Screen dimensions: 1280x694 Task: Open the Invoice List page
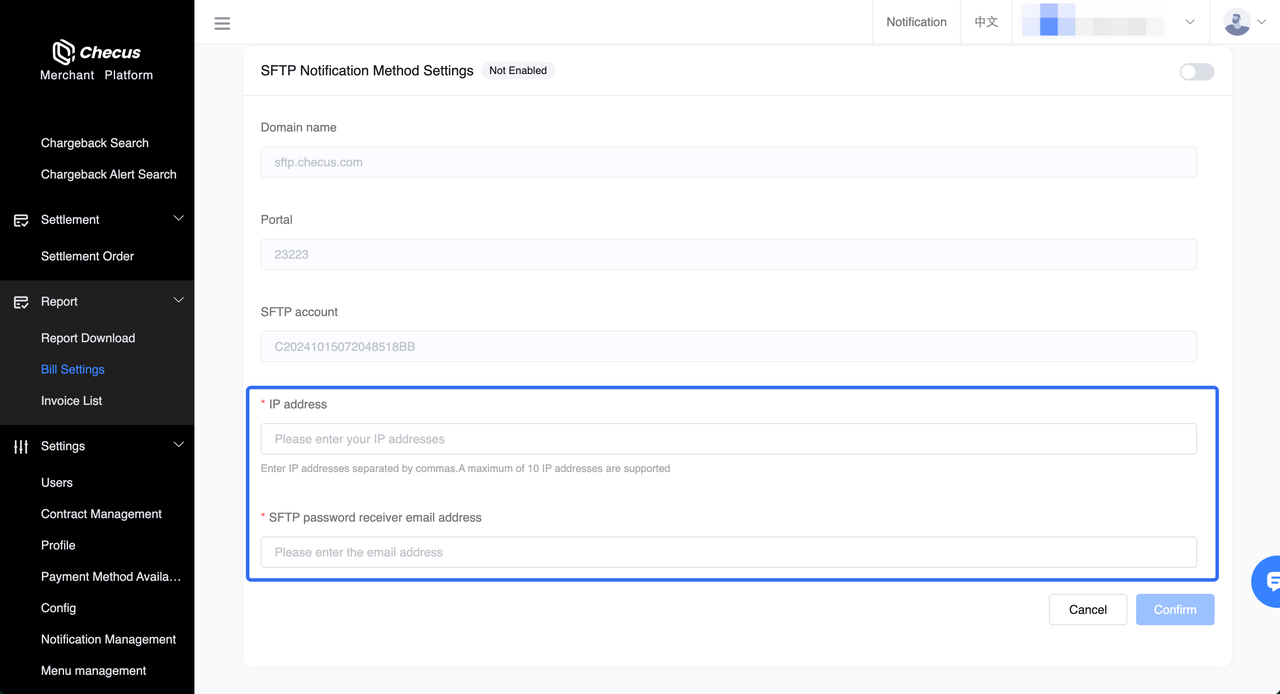click(x=71, y=401)
